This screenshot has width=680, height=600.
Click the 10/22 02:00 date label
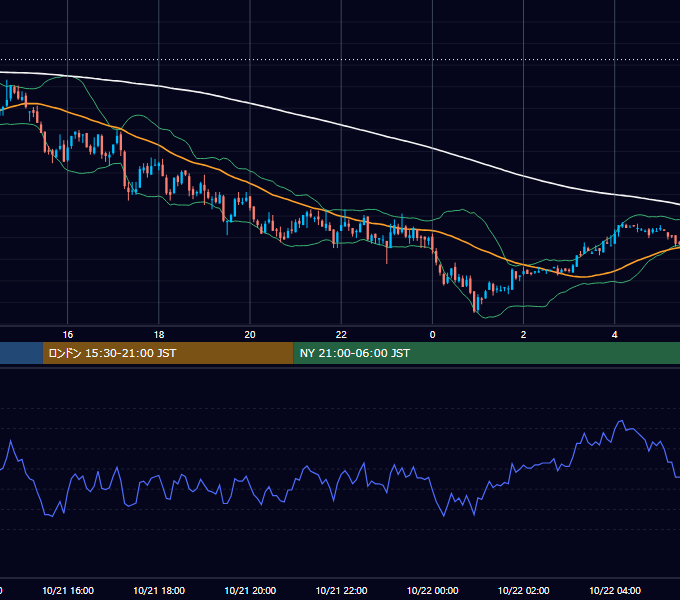[x=523, y=590]
